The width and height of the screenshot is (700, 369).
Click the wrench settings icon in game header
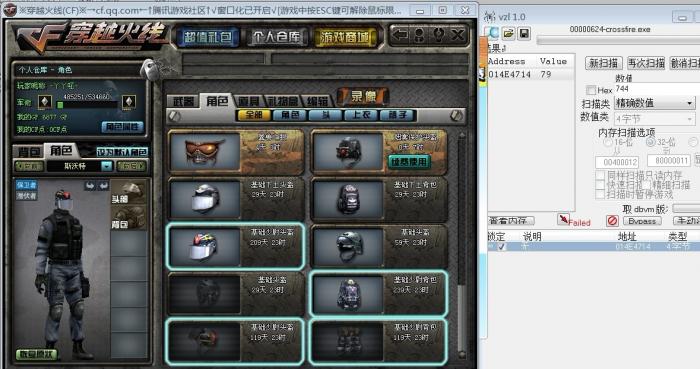click(x=438, y=35)
